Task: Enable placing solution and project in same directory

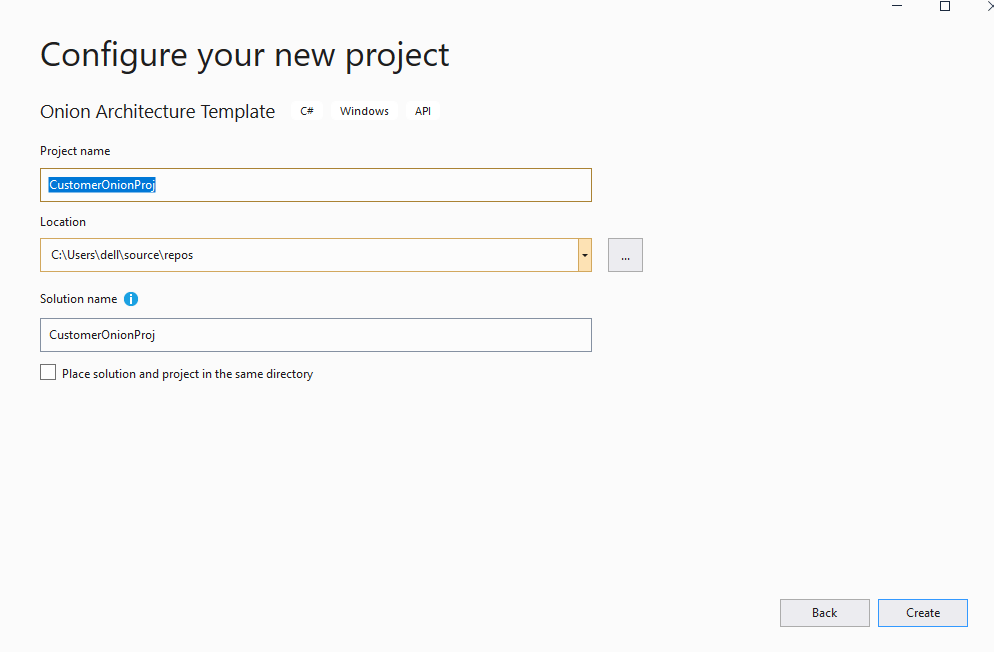Action: coord(47,372)
